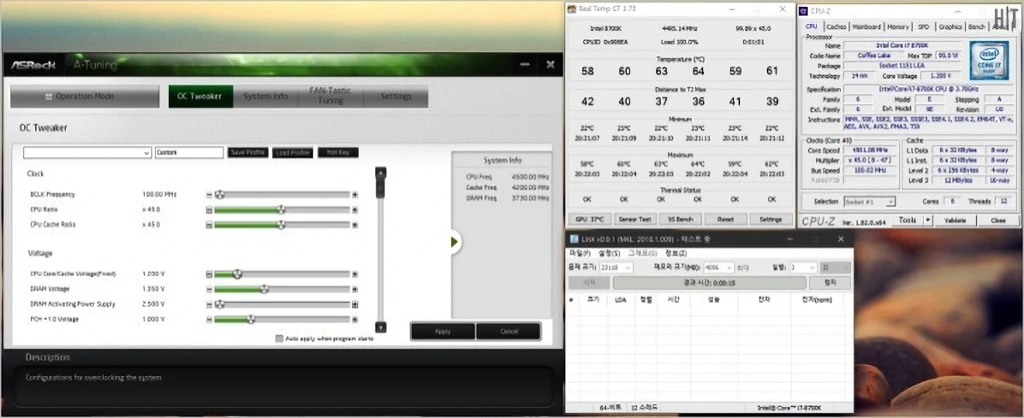Image resolution: width=1024 pixels, height=418 pixels.
Task: Click the PCH +1.0 Voltage slider handle
Action: [x=250, y=319]
